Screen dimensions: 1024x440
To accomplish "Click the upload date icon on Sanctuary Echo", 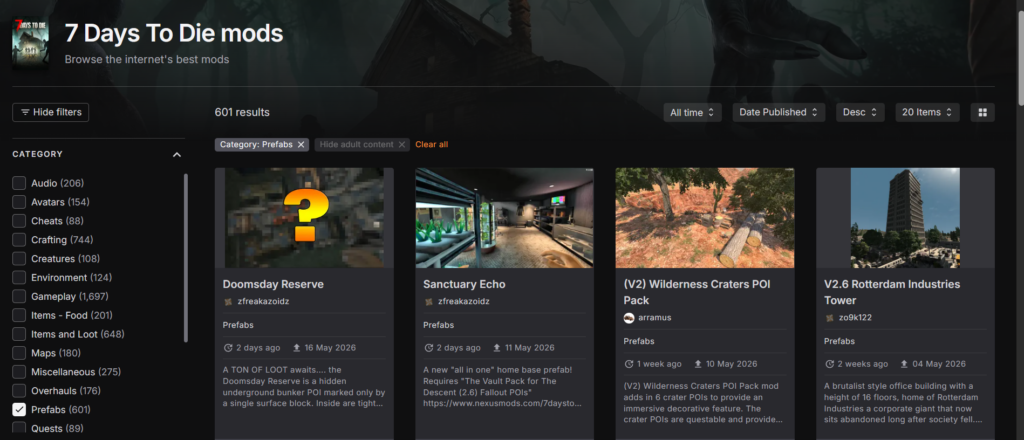I will (x=497, y=348).
